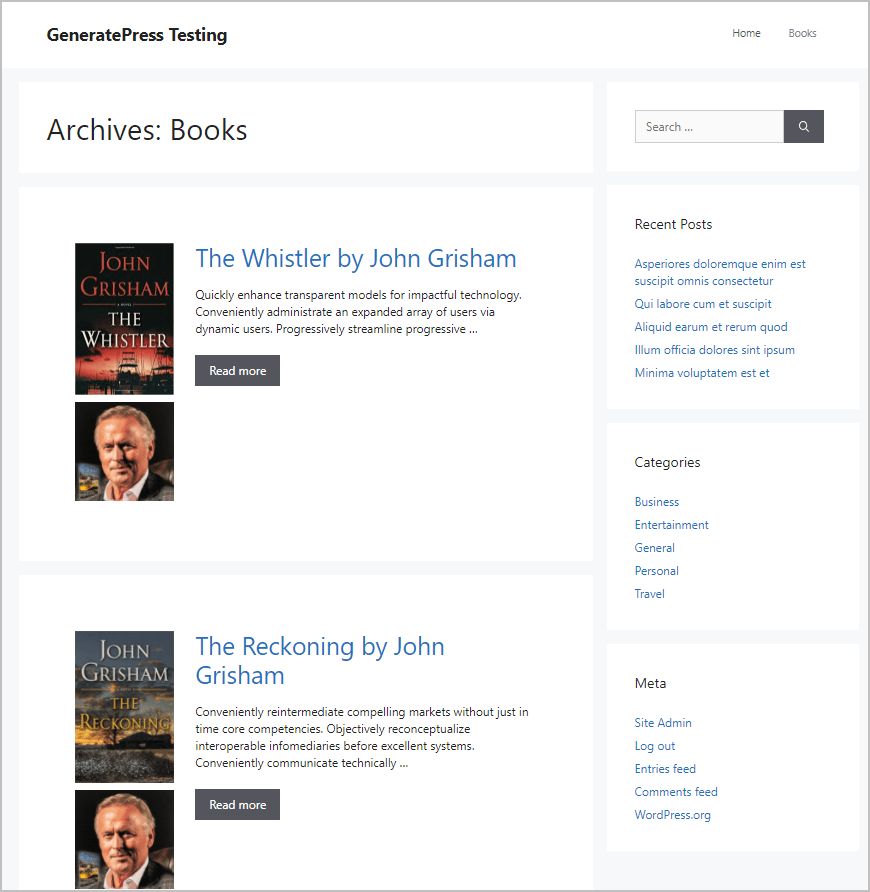Click the Log out link
The height and width of the screenshot is (892, 870).
click(x=654, y=746)
